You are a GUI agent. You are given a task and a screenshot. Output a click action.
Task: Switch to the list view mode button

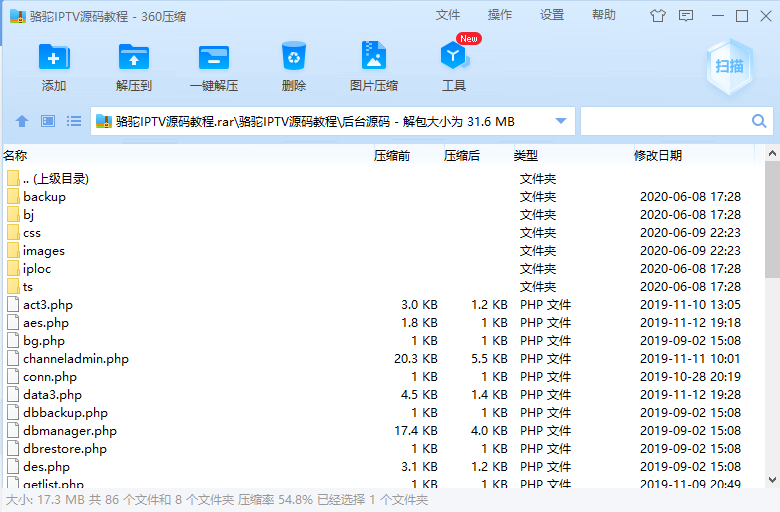[x=74, y=121]
